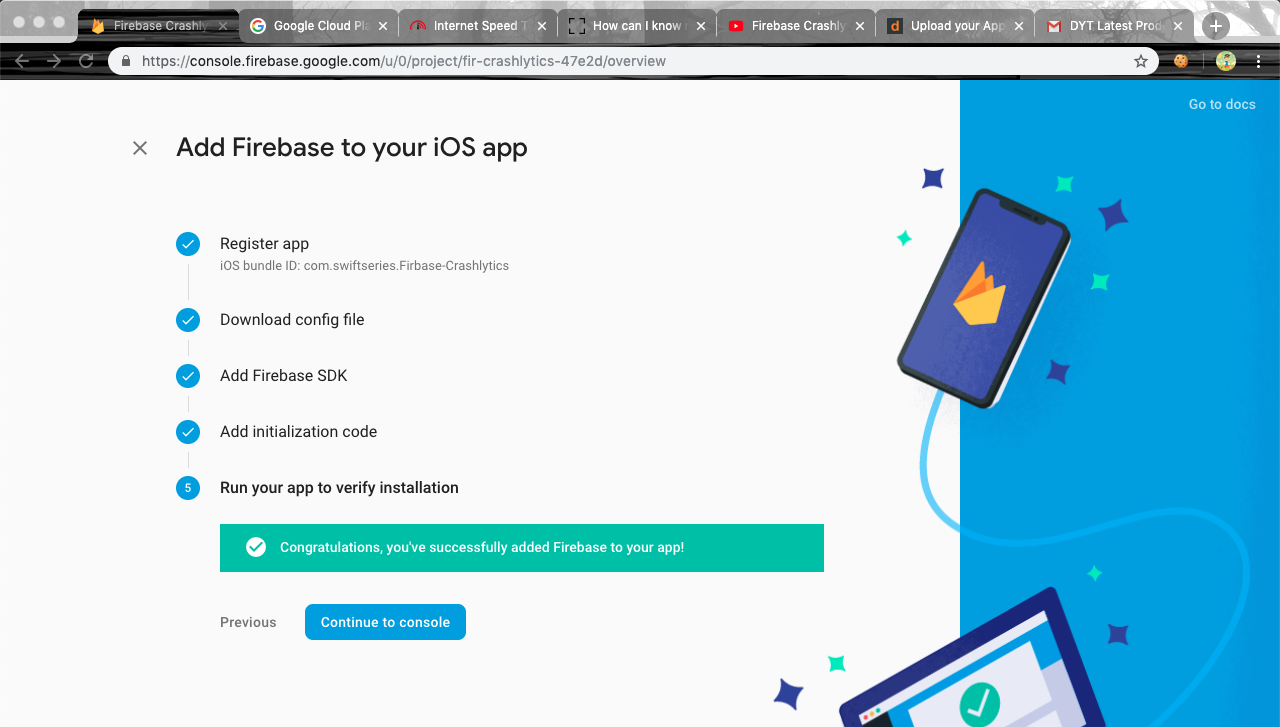Click the Register app step checkmark
1280x727 pixels.
click(x=188, y=244)
